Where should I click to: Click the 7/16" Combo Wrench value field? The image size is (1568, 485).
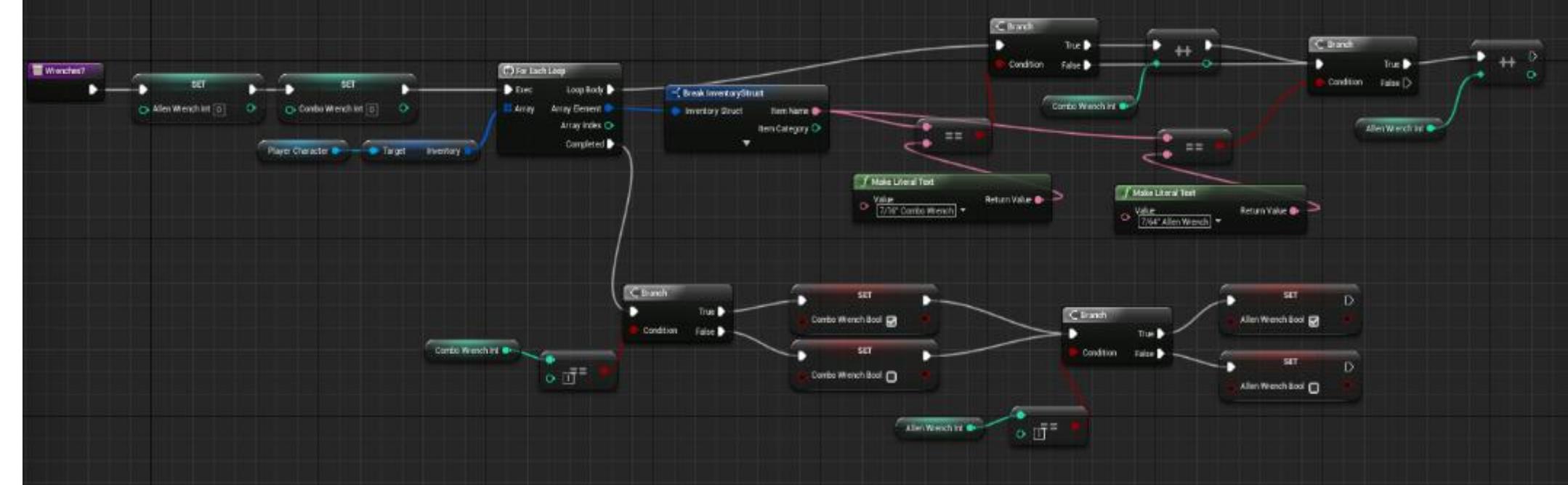pyautogui.click(x=916, y=211)
